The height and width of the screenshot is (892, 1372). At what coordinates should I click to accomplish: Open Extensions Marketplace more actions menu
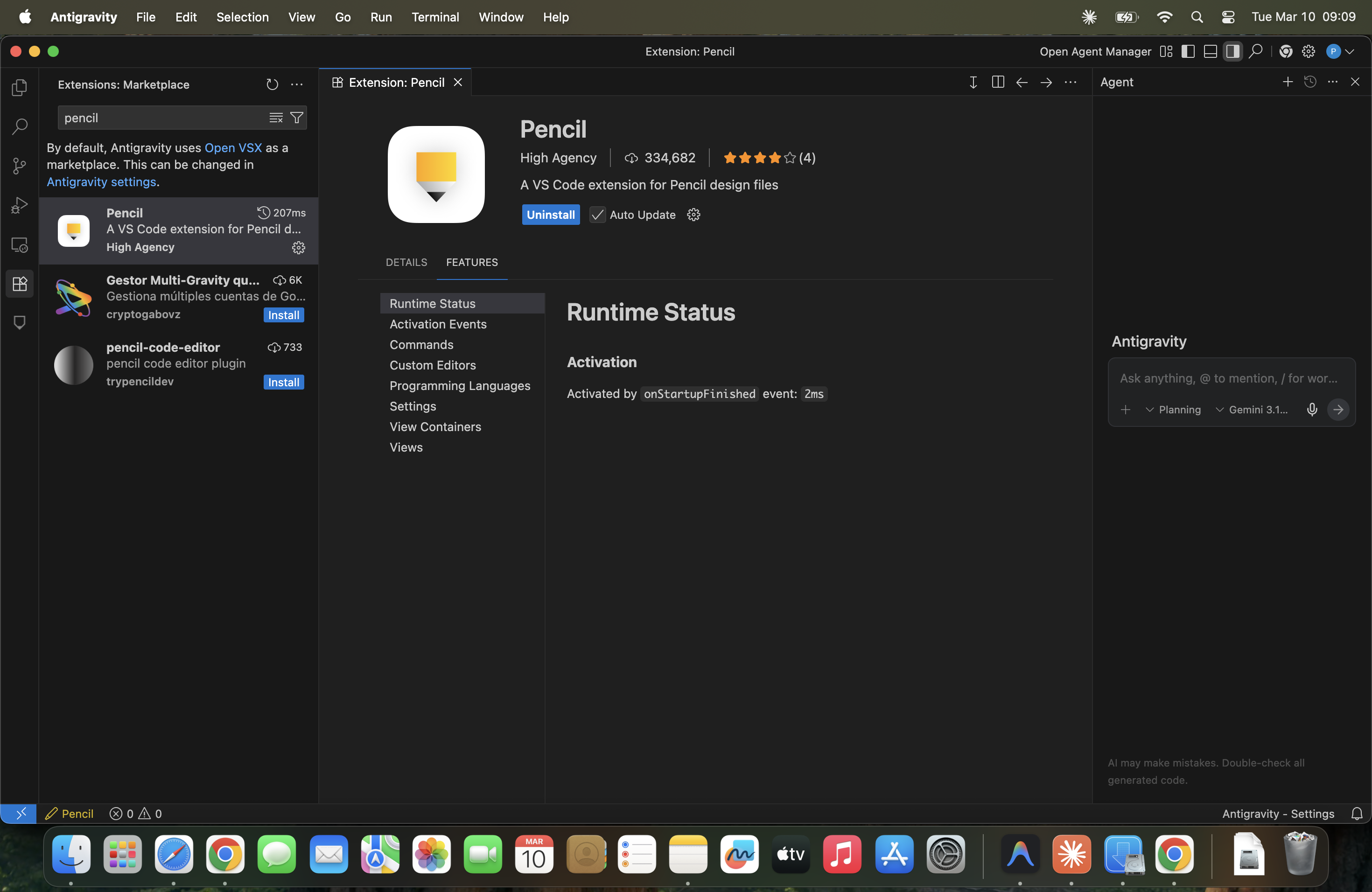point(297,85)
